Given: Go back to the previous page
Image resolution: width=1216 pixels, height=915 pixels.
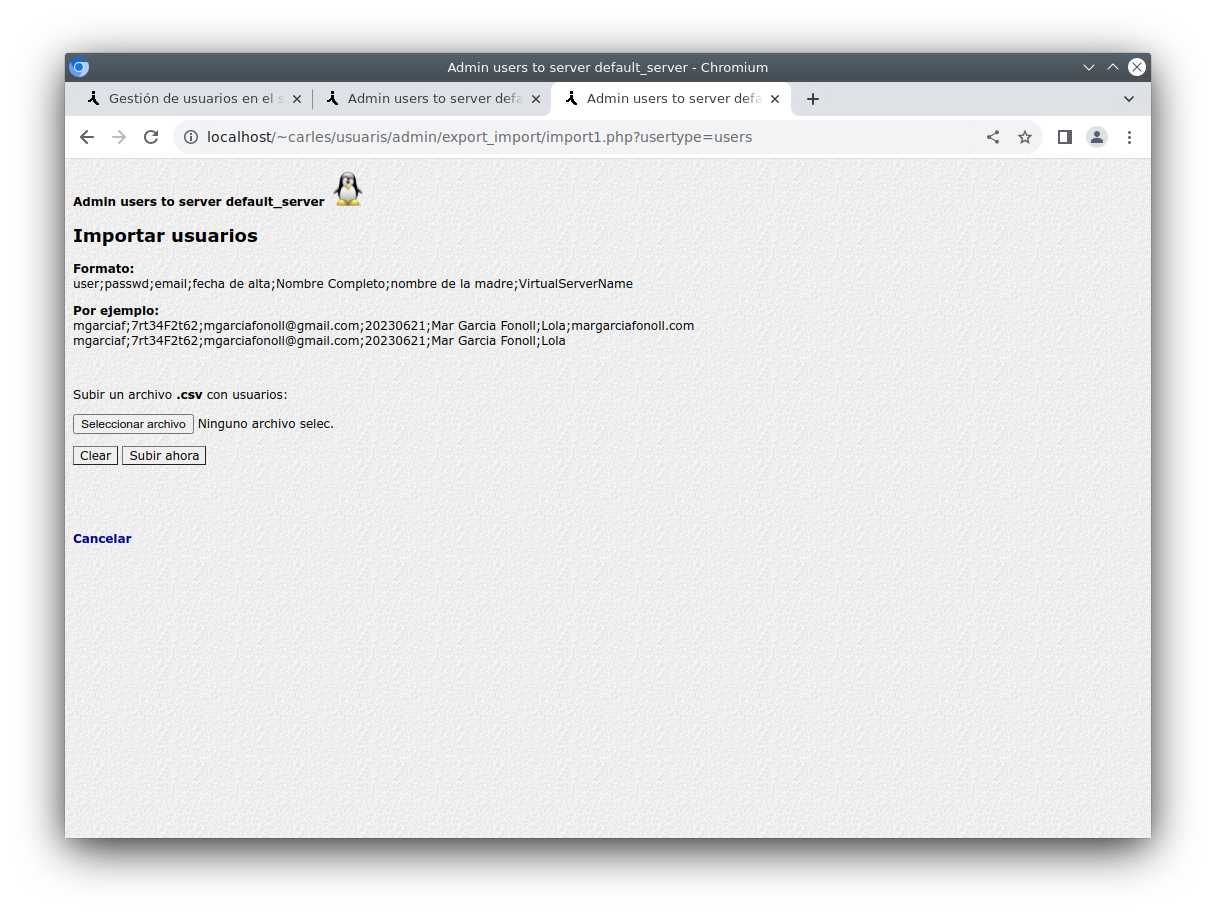Looking at the screenshot, I should pos(87,137).
